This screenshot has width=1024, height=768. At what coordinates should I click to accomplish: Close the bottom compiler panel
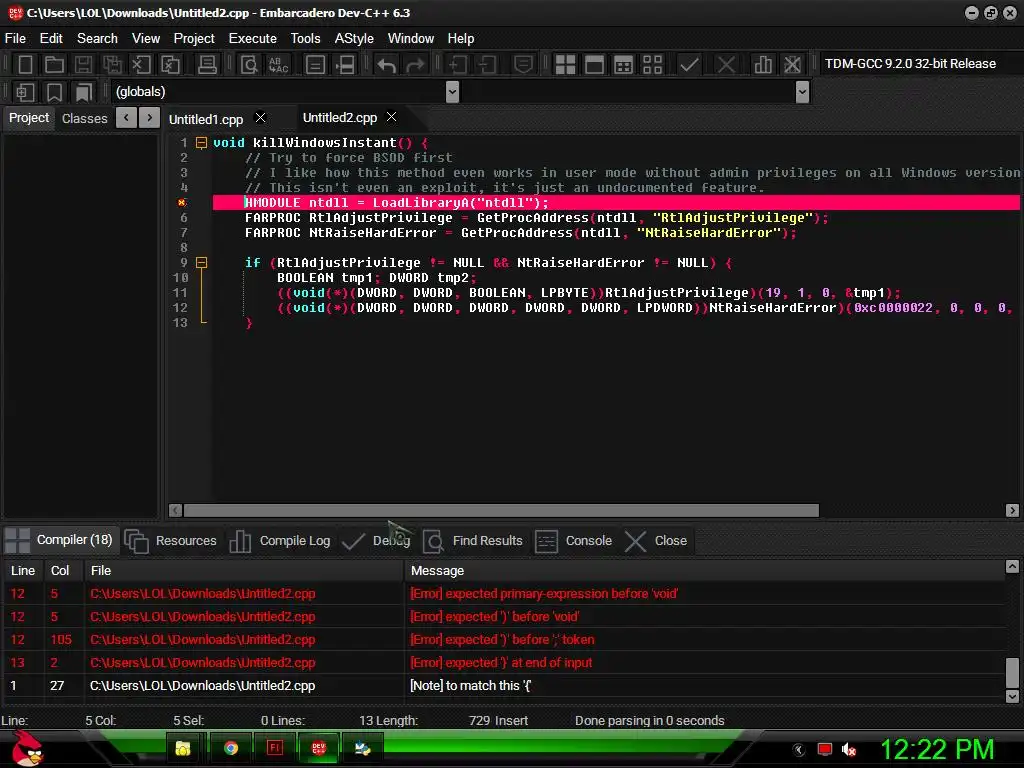[655, 541]
